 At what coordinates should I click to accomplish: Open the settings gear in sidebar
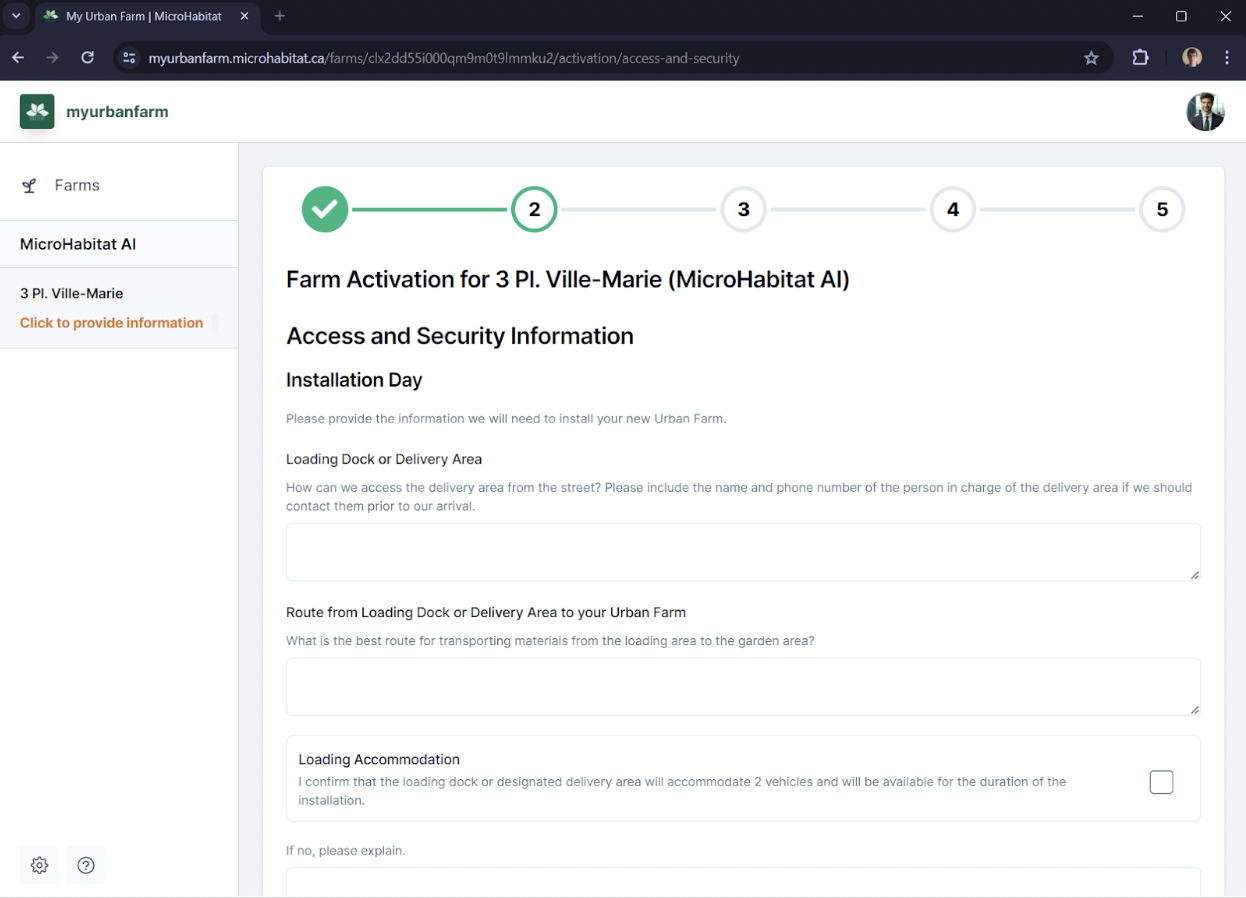(x=39, y=865)
